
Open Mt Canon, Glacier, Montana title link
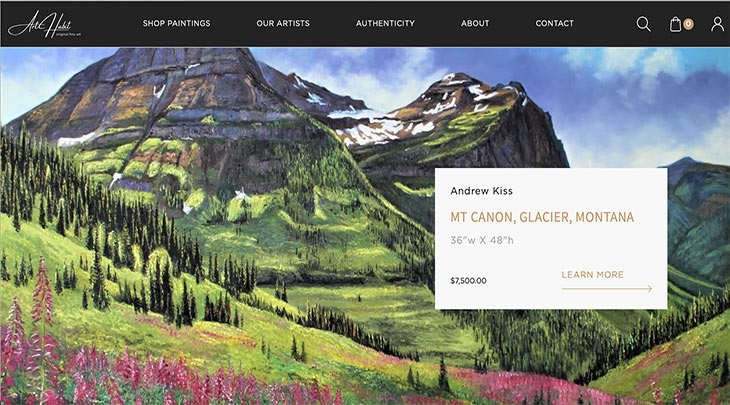tap(542, 217)
